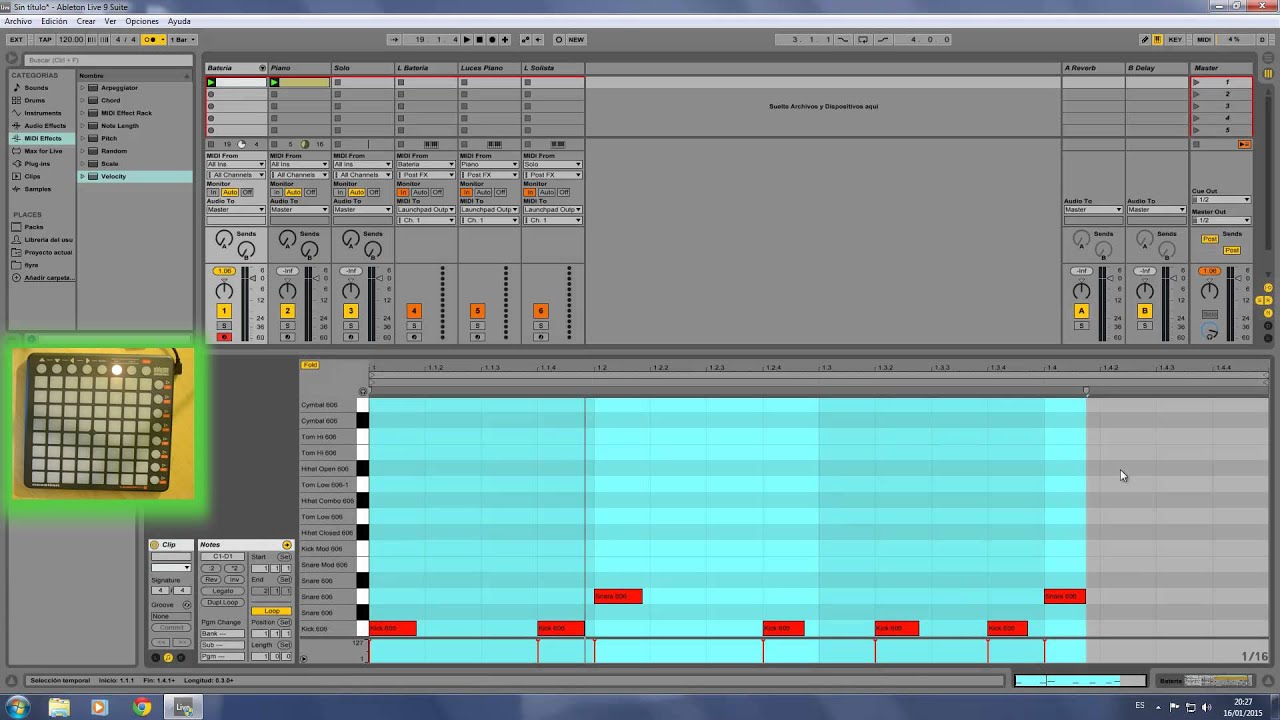Click the Snare 606 note at bar 1.2
The image size is (1280, 720).
[618, 597]
